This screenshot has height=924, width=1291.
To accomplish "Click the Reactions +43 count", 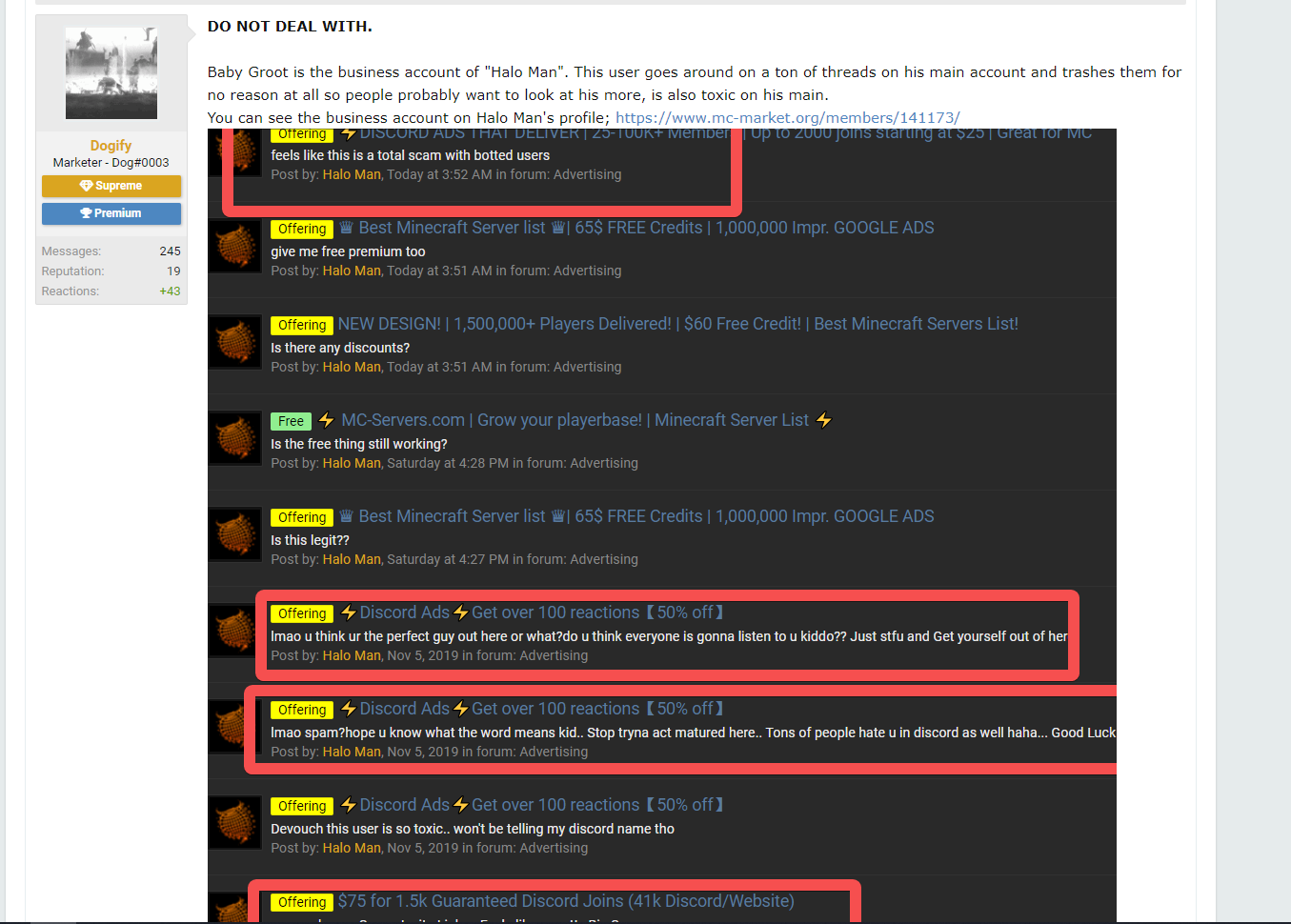I will (x=170, y=291).
